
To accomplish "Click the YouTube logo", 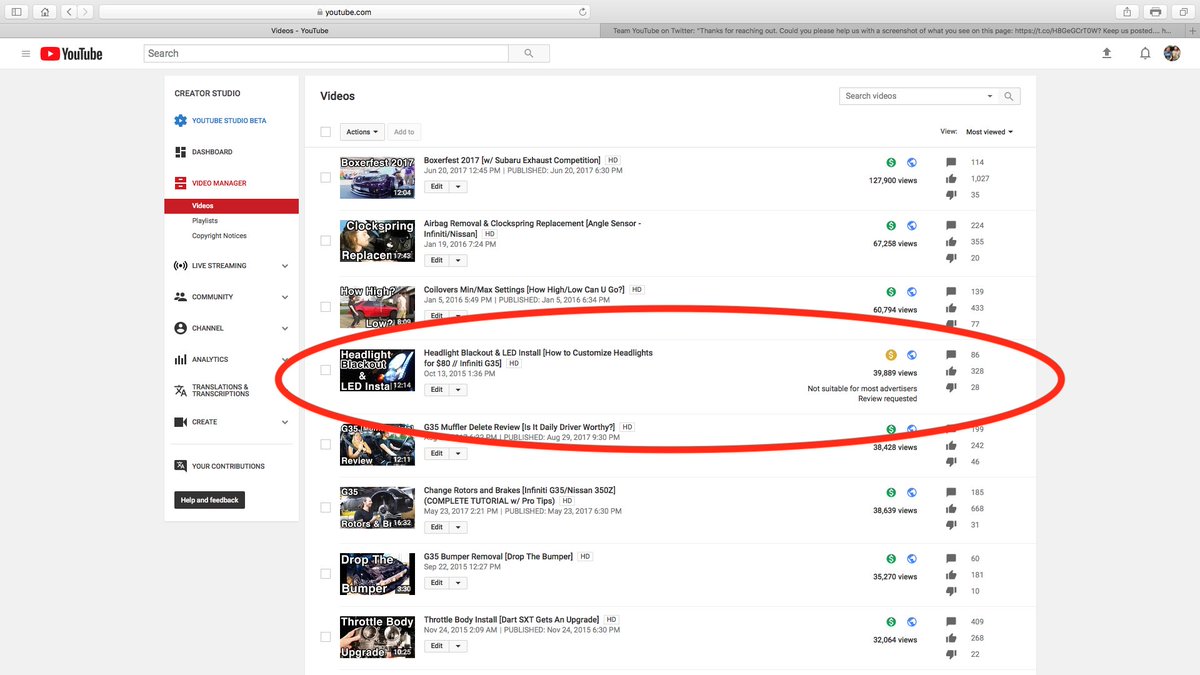I will coord(71,54).
